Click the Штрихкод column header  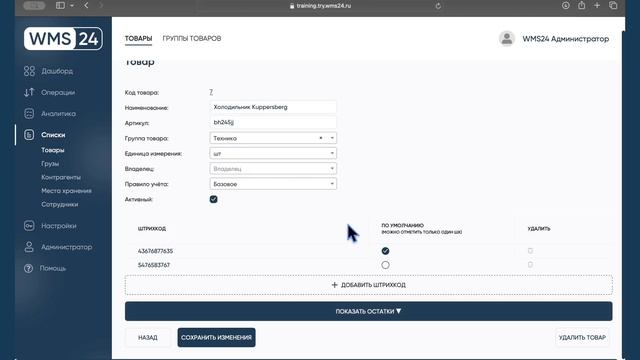tap(152, 229)
